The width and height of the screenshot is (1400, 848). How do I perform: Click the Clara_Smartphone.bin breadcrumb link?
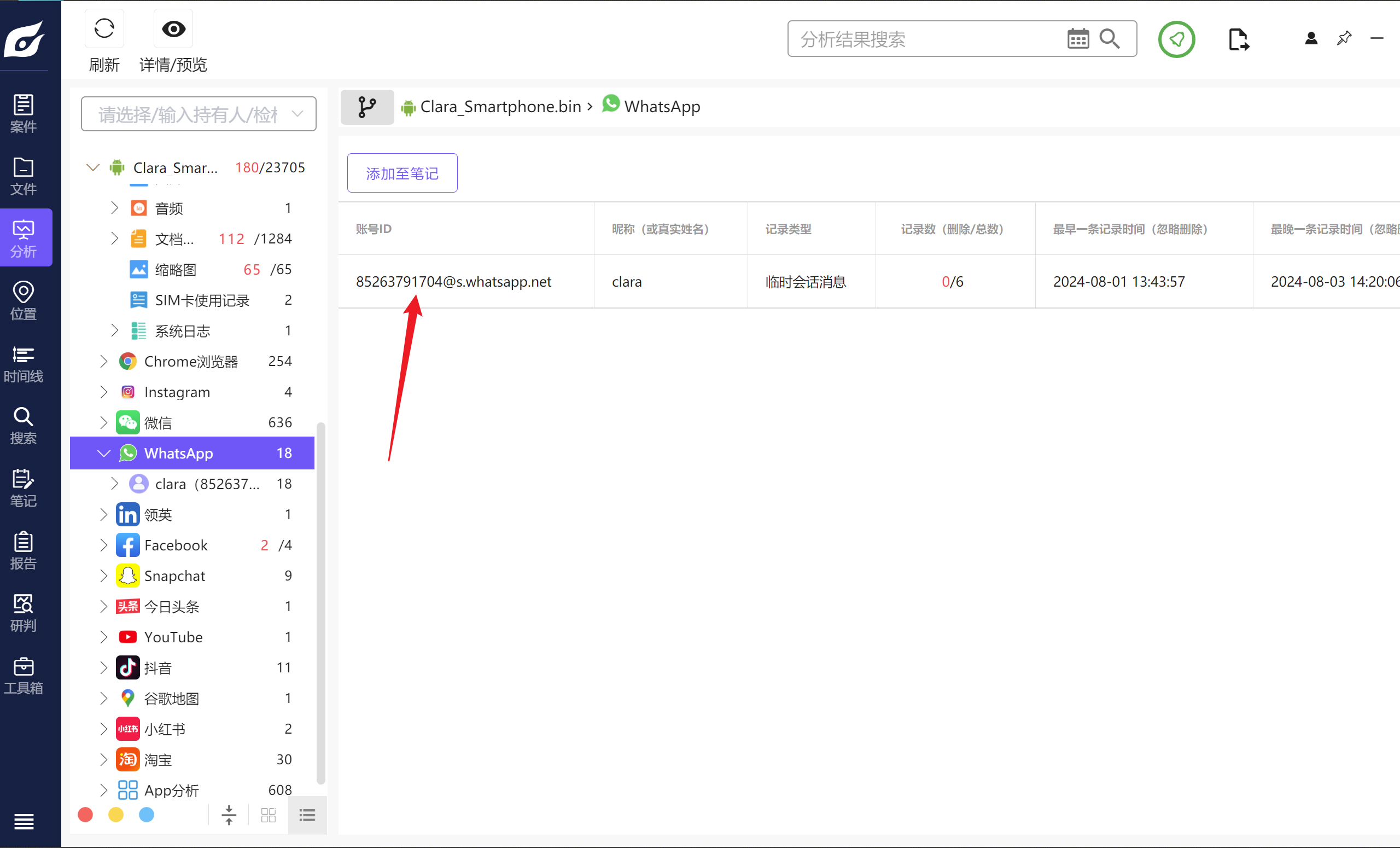pos(500,107)
